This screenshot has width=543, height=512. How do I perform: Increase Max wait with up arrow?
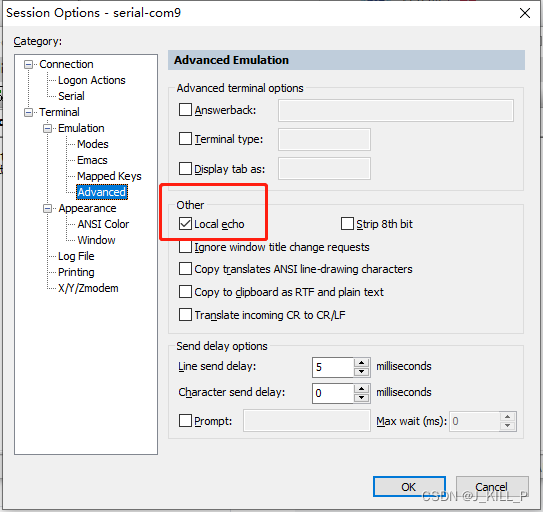tap(508, 417)
